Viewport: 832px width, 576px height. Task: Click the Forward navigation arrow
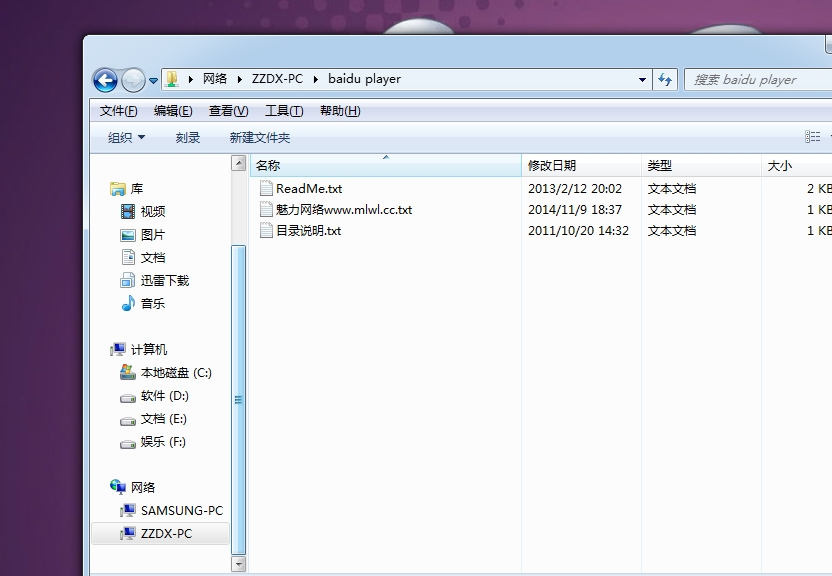click(133, 81)
